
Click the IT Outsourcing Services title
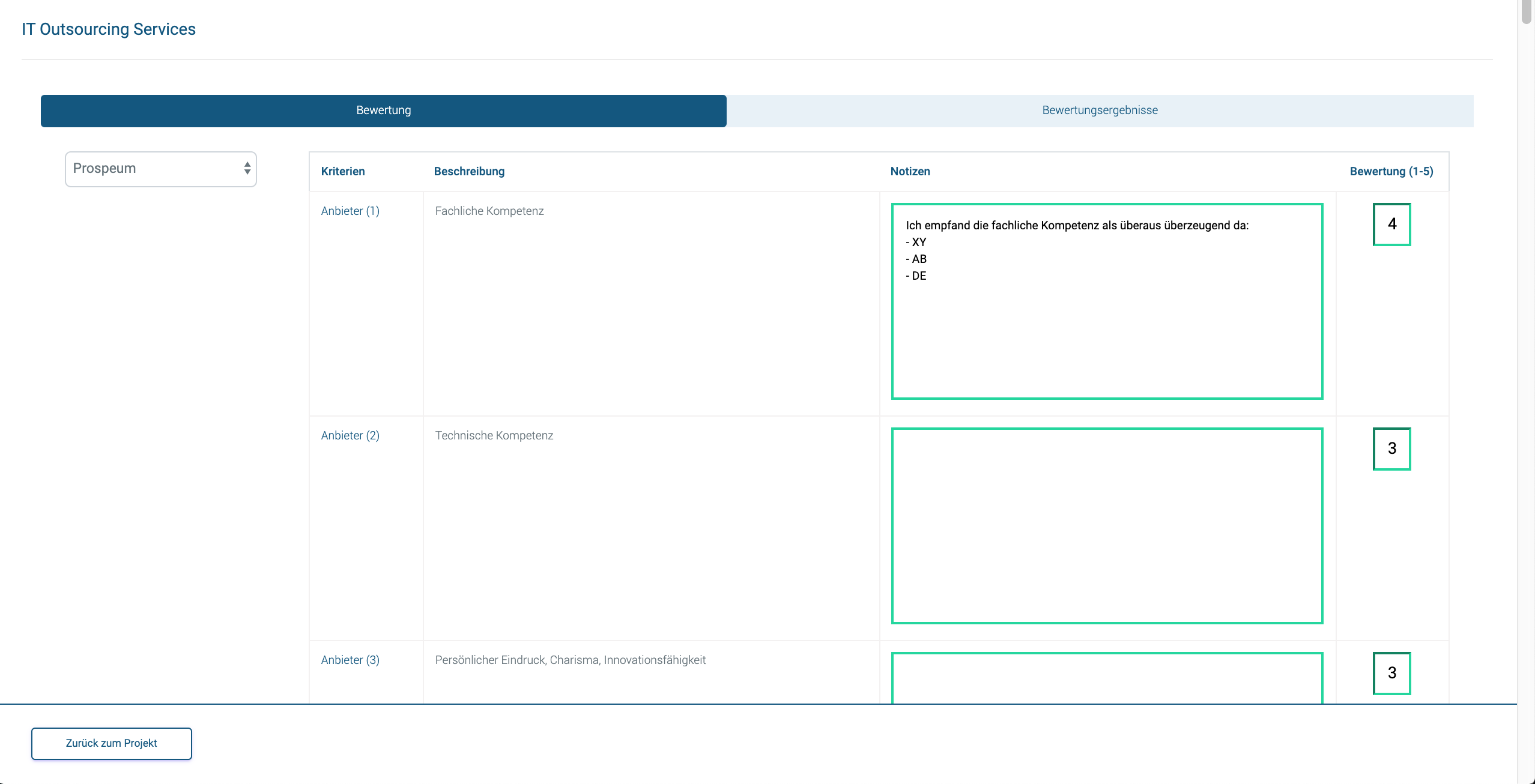(109, 29)
